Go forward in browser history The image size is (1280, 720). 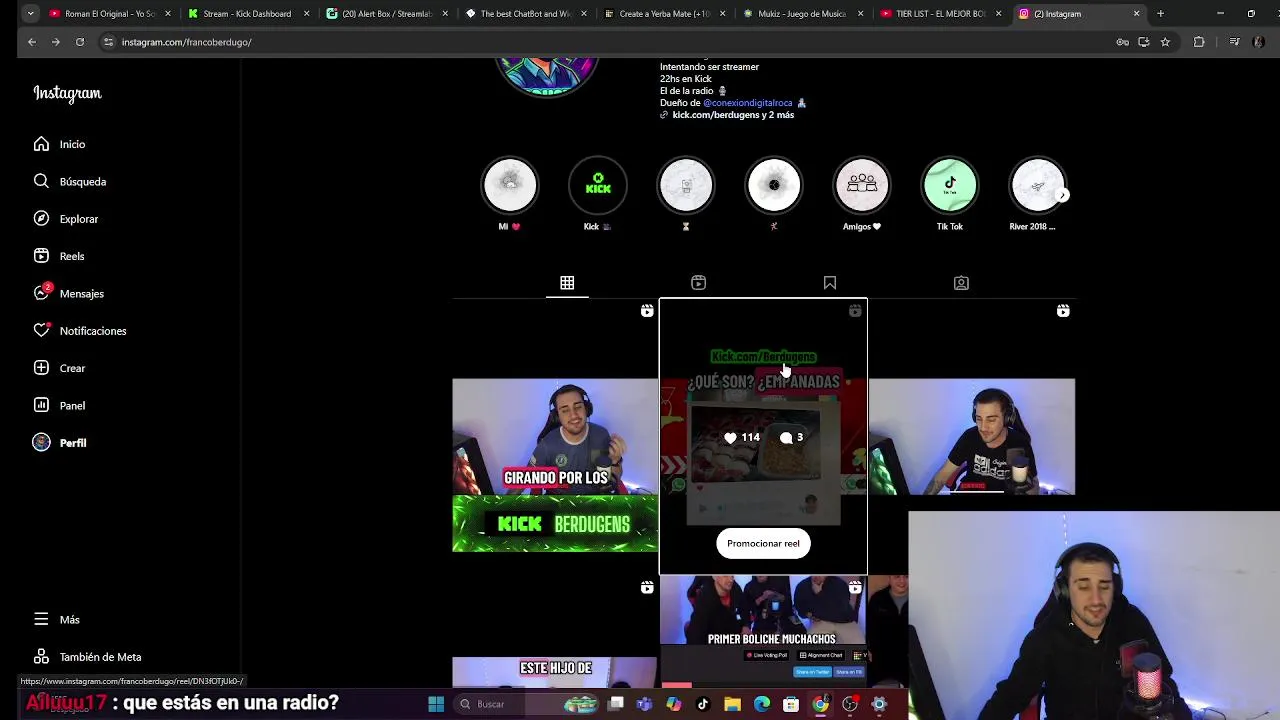pyautogui.click(x=56, y=42)
